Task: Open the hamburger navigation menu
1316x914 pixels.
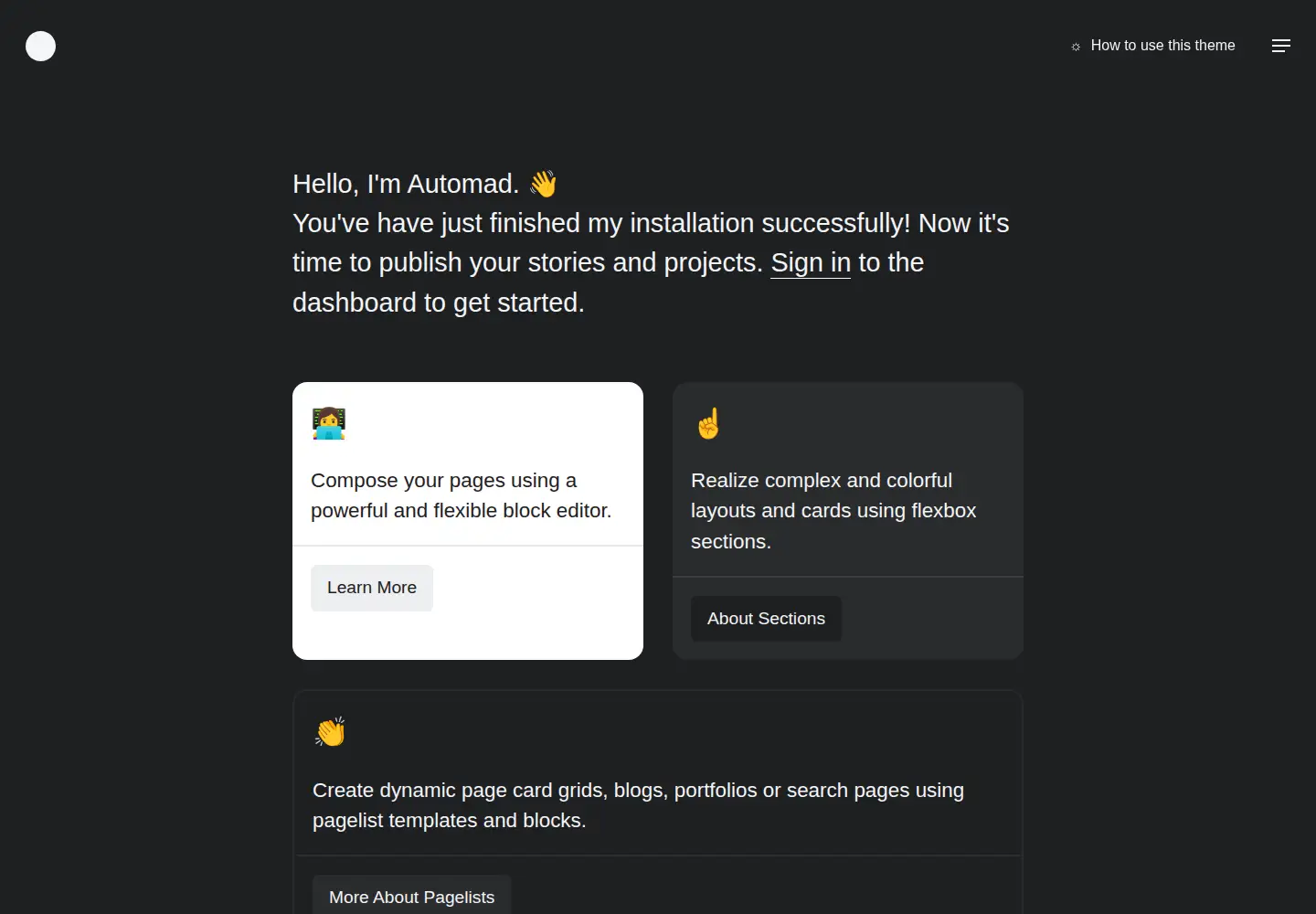Action: 1281,46
